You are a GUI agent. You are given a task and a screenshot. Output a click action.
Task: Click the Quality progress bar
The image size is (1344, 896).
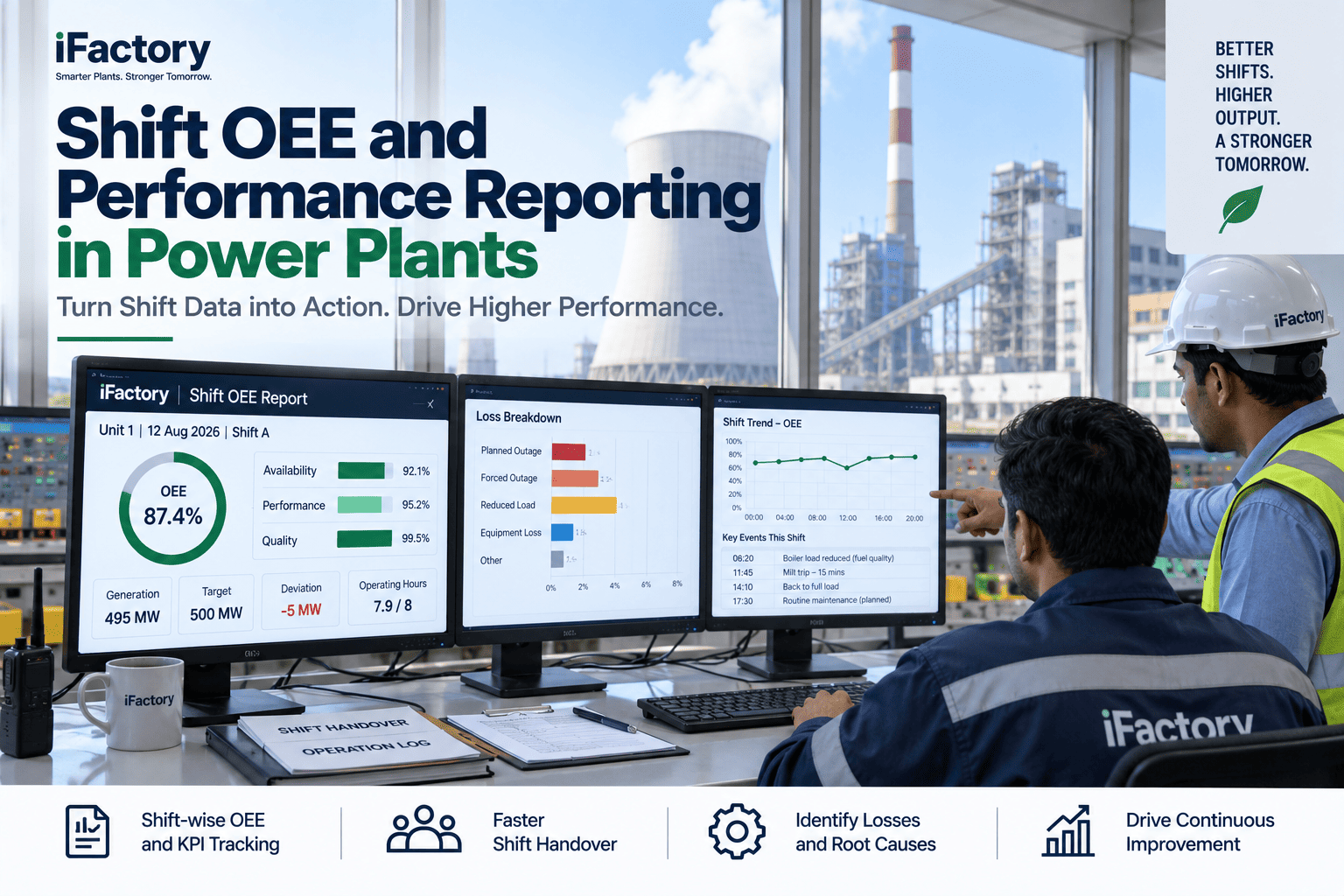pos(365,539)
